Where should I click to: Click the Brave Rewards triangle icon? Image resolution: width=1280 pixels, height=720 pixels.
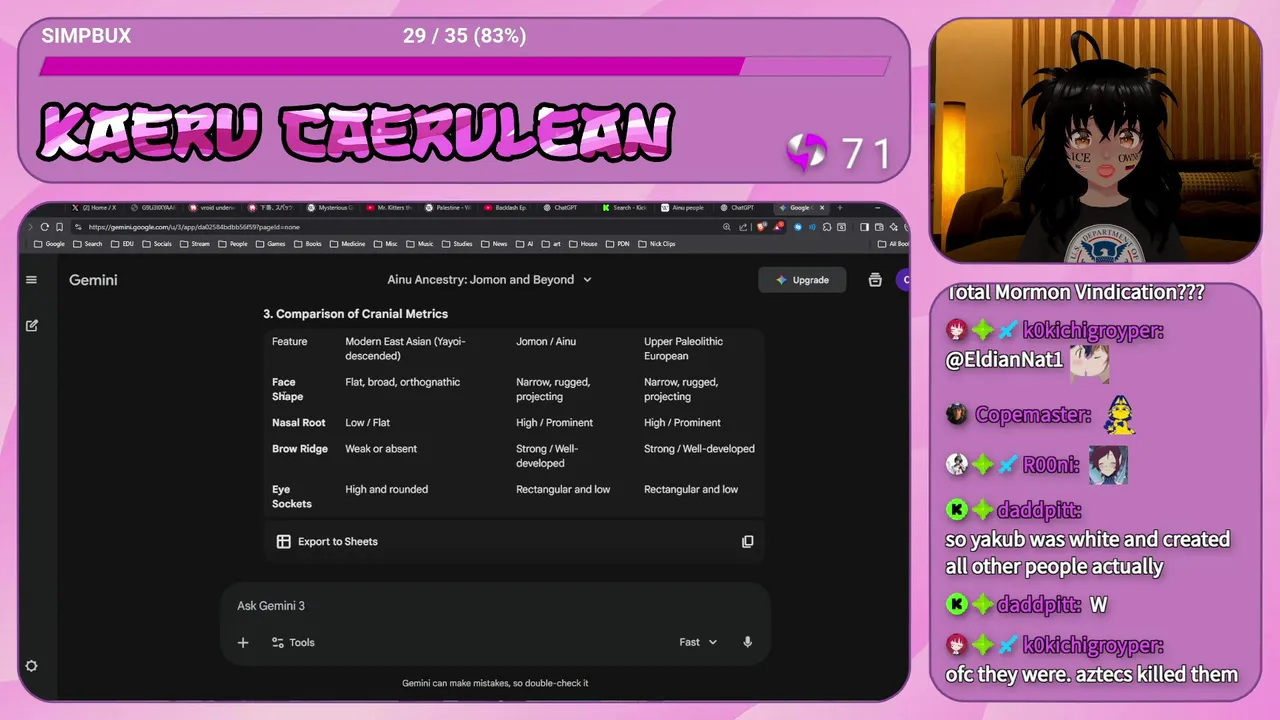tap(779, 227)
